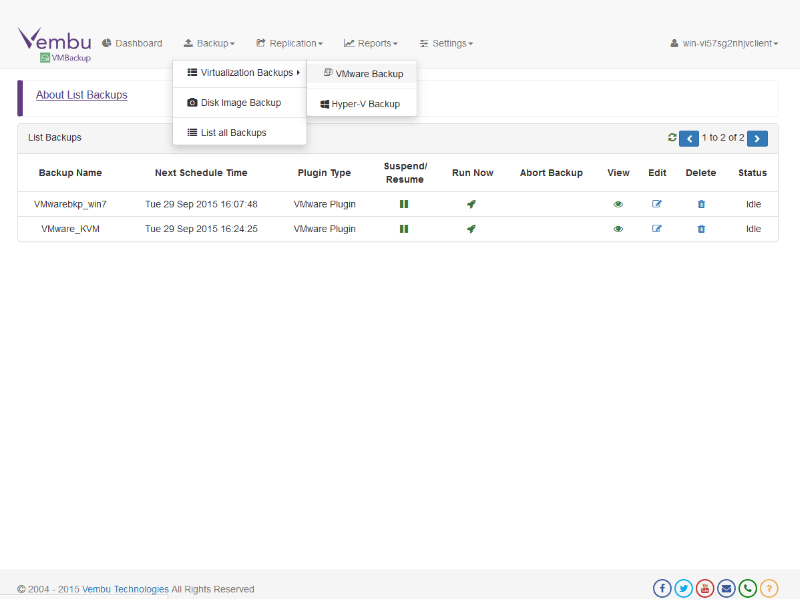The image size is (800, 600).
Task: Click the VMwarebkp_win7 backup name
Action: point(70,204)
